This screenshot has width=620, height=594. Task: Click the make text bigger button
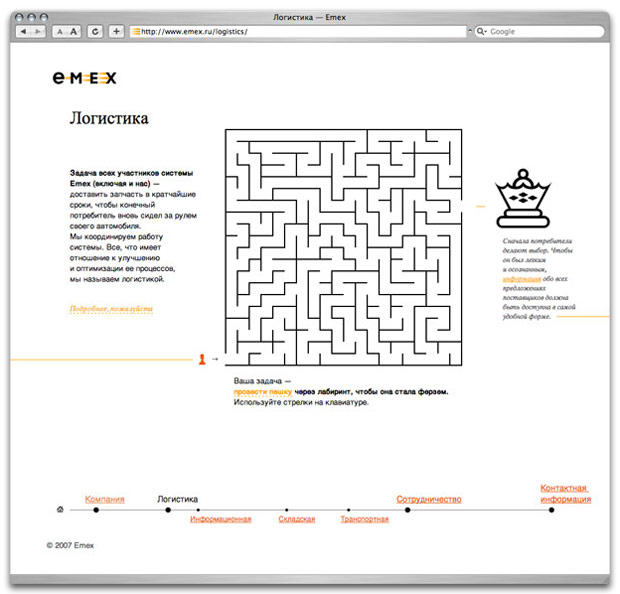point(75,32)
